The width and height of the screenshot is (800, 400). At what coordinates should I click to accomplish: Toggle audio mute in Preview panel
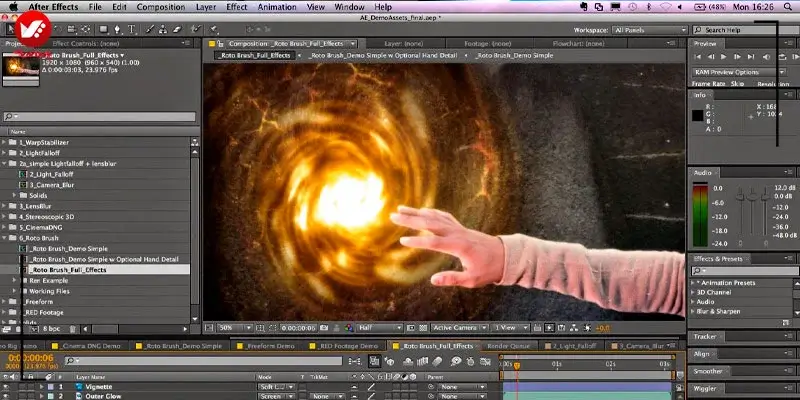(x=766, y=57)
